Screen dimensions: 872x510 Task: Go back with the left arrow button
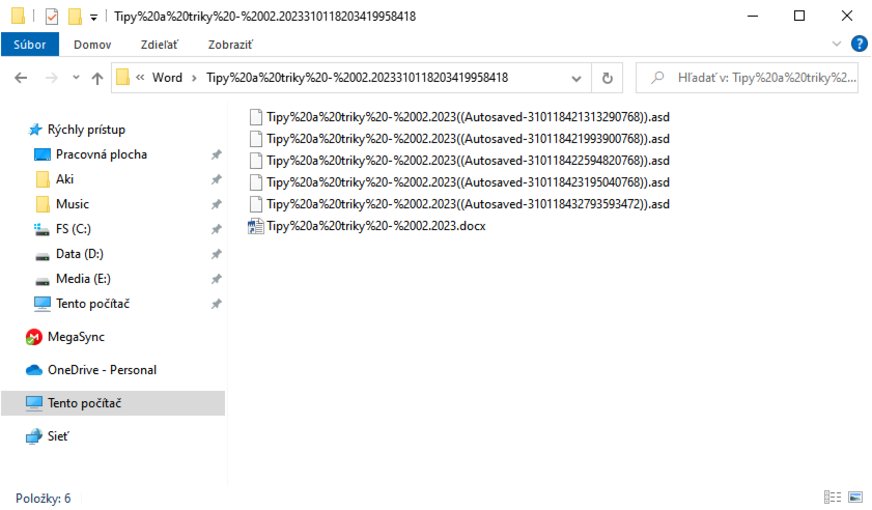click(x=21, y=78)
